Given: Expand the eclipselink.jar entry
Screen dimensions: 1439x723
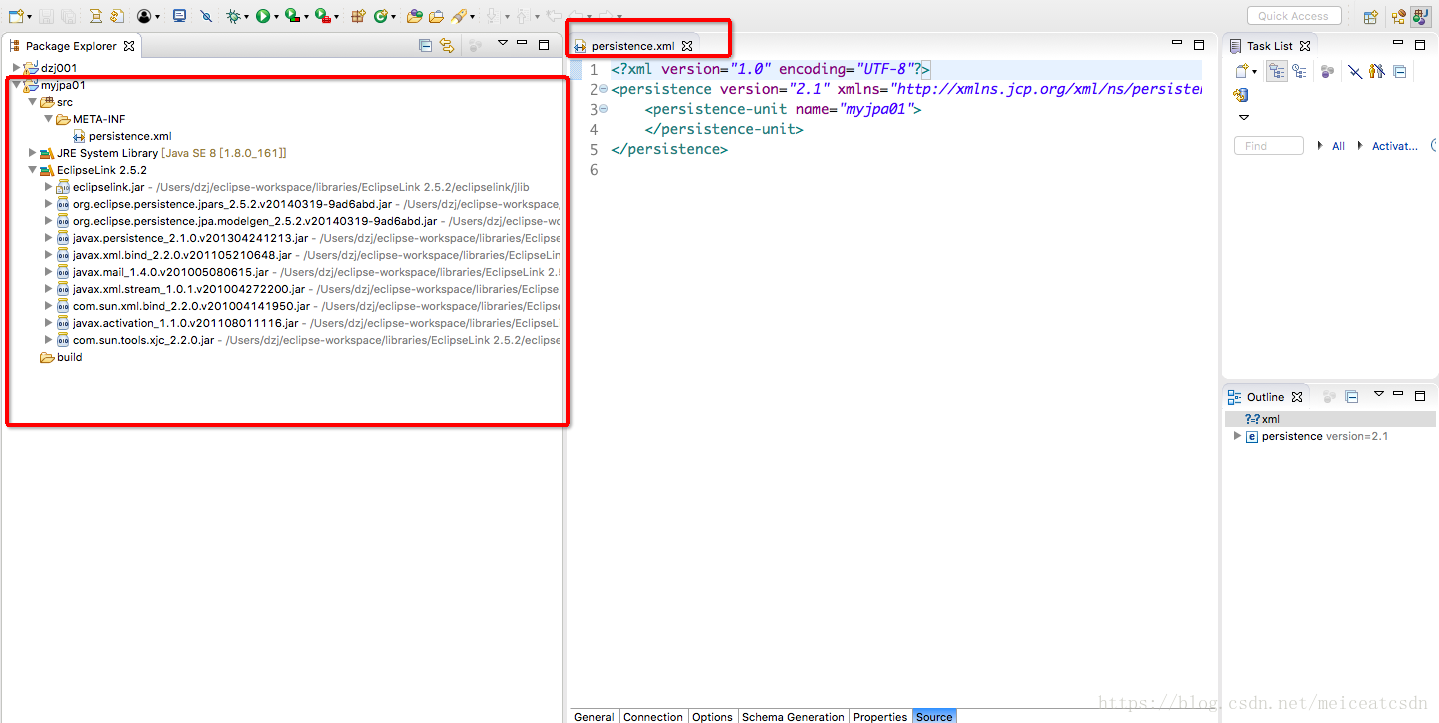Looking at the screenshot, I should pos(48,187).
